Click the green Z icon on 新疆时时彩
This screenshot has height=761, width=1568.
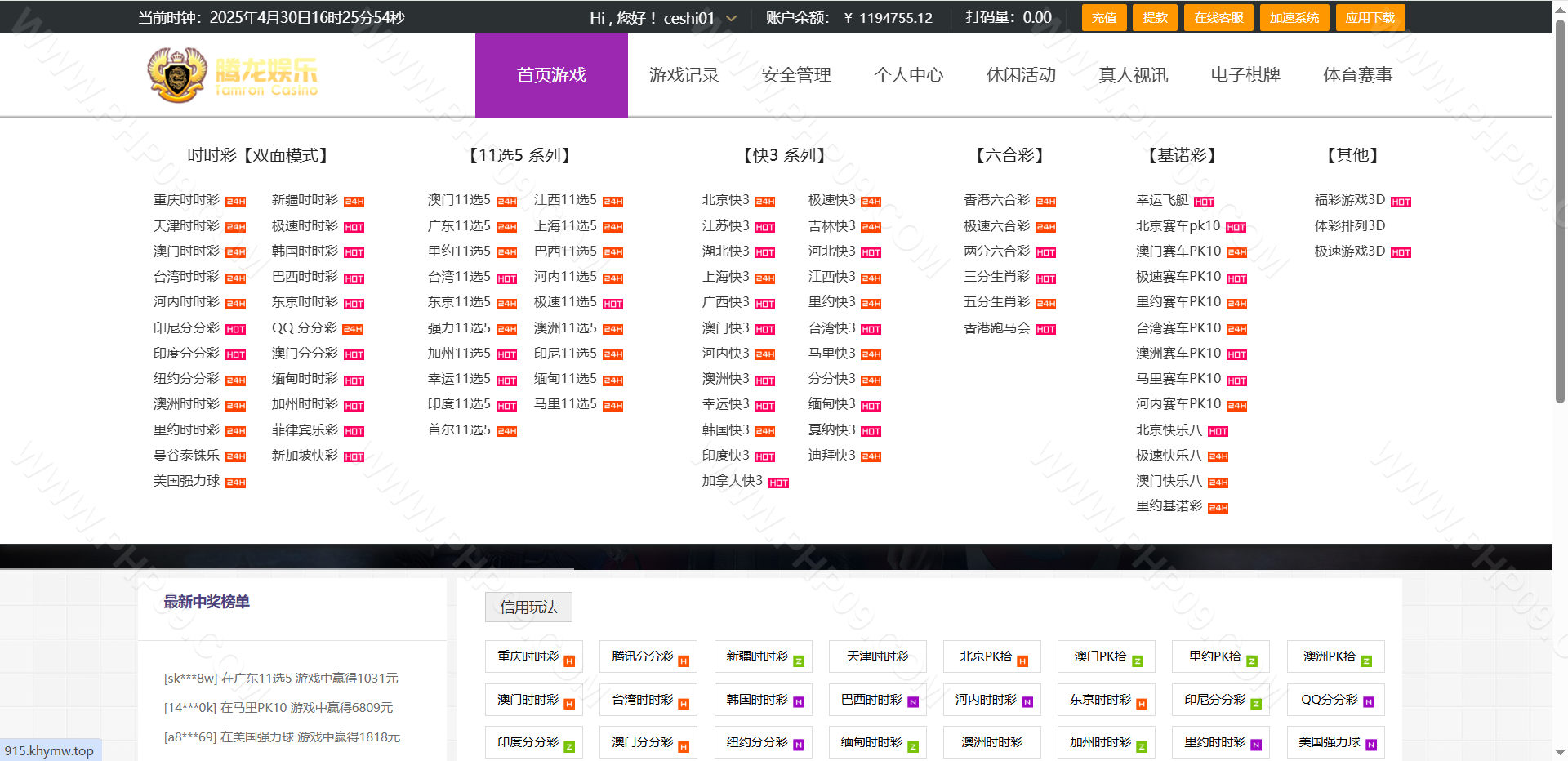pyautogui.click(x=799, y=661)
